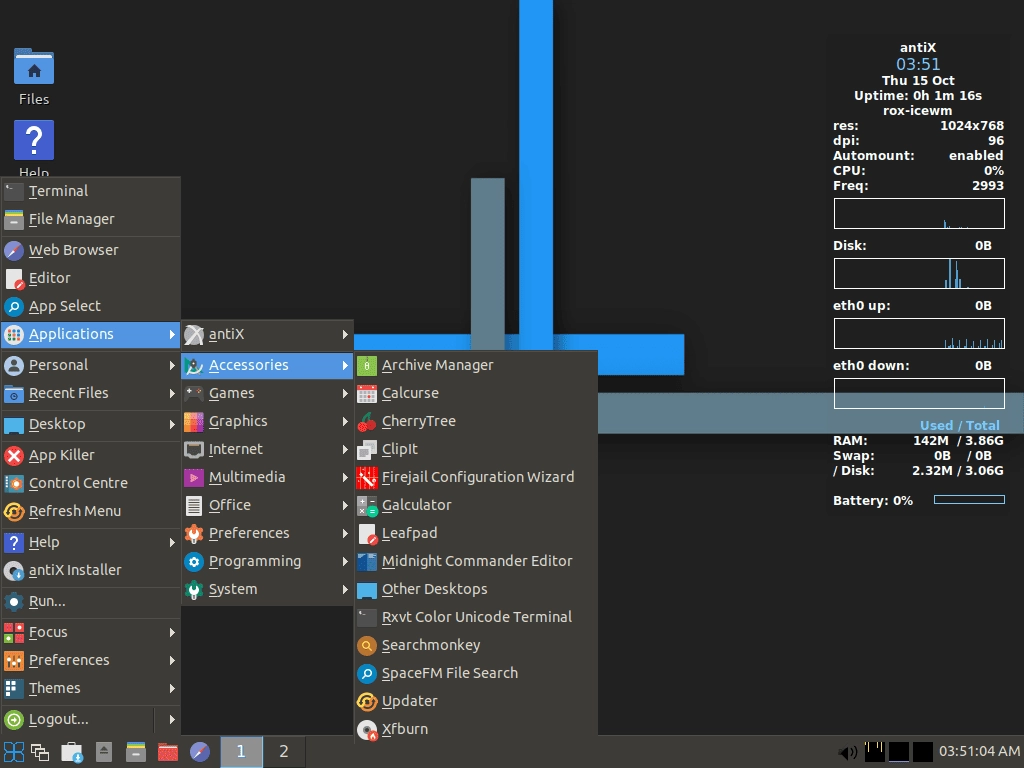
Task: Open System category
Action: (267, 590)
